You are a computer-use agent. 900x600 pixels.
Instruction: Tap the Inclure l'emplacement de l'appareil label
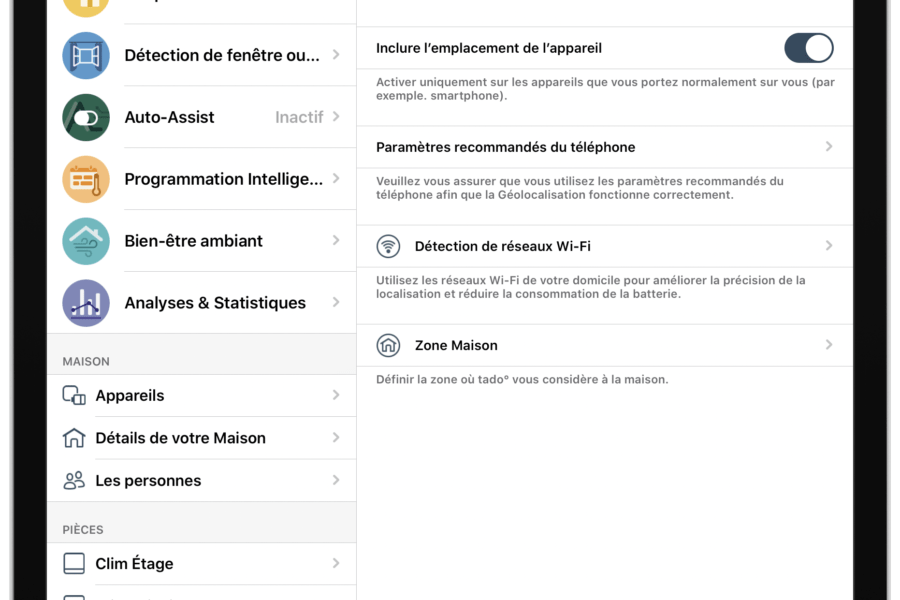point(489,48)
